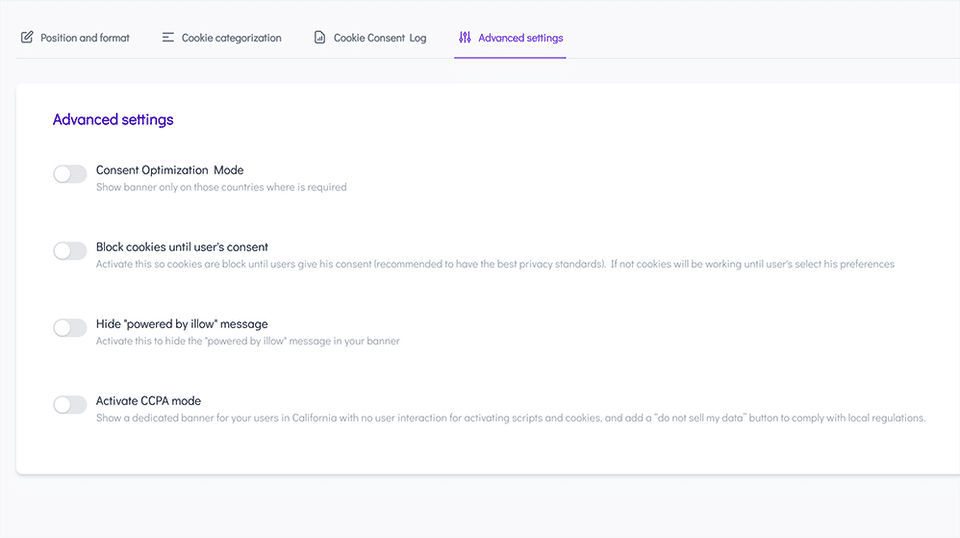Click the description recommending best privacy standards
The image size is (960, 538).
pos(495,264)
